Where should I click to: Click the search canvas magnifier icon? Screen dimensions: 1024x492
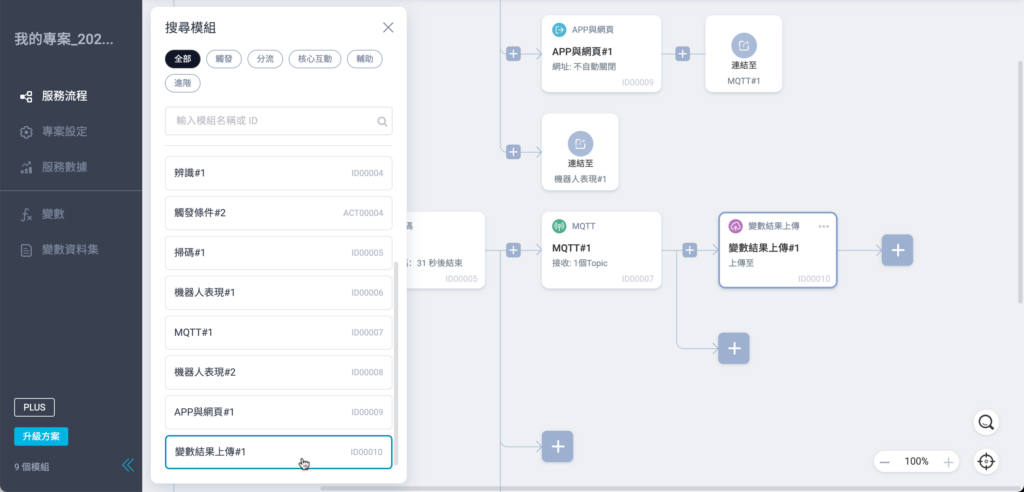(986, 422)
